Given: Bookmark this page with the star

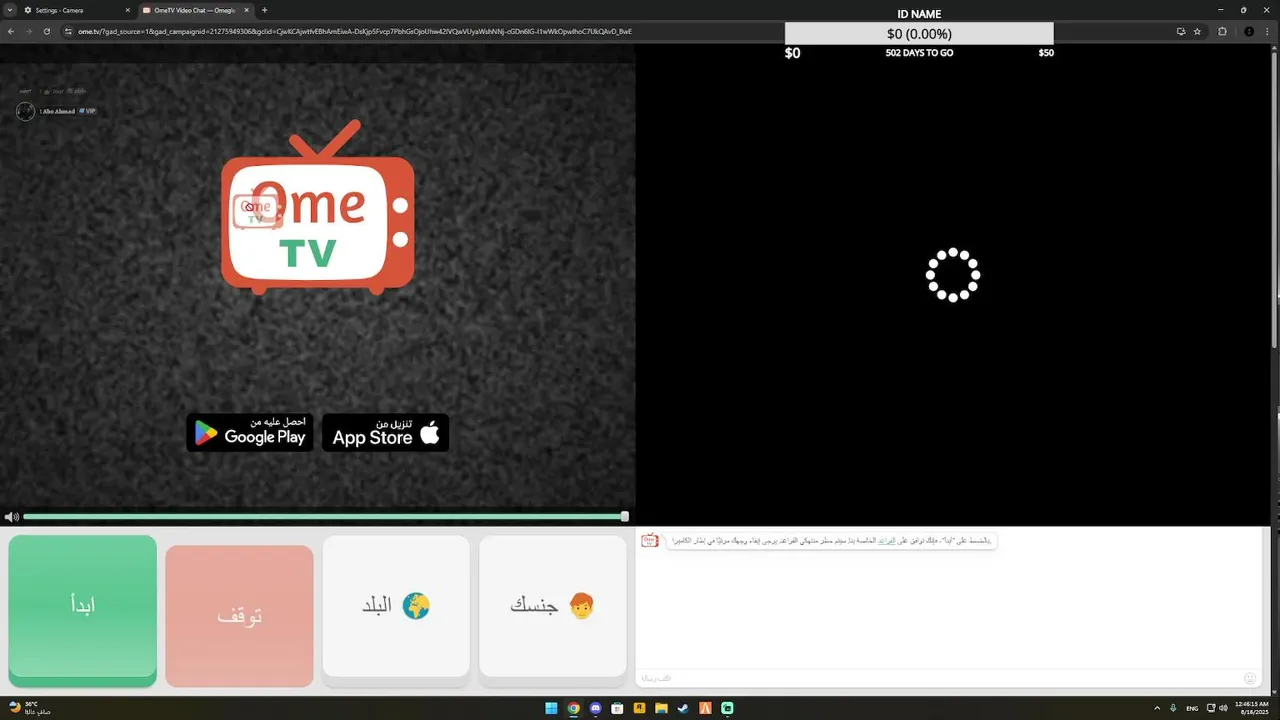Looking at the screenshot, I should tap(1197, 31).
